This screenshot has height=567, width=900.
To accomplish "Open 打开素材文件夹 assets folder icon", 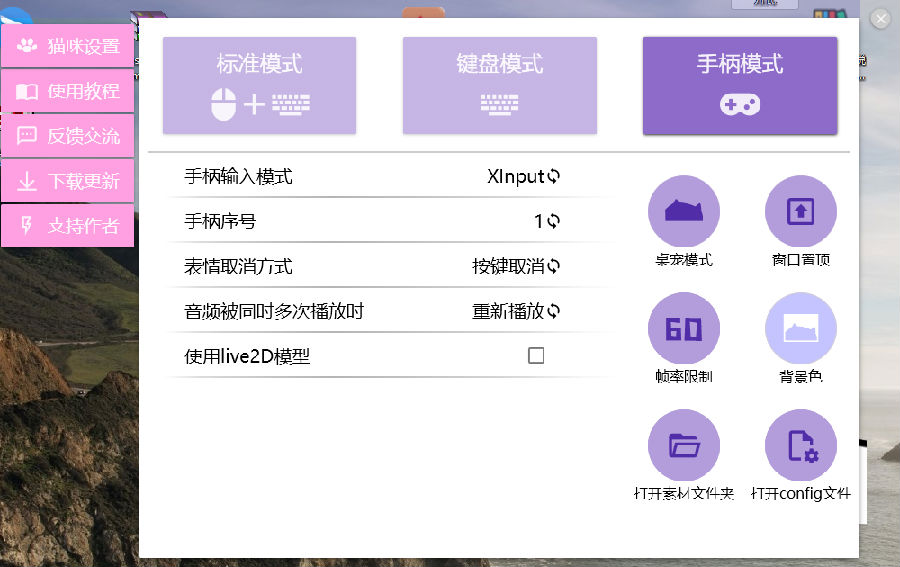I will (683, 446).
